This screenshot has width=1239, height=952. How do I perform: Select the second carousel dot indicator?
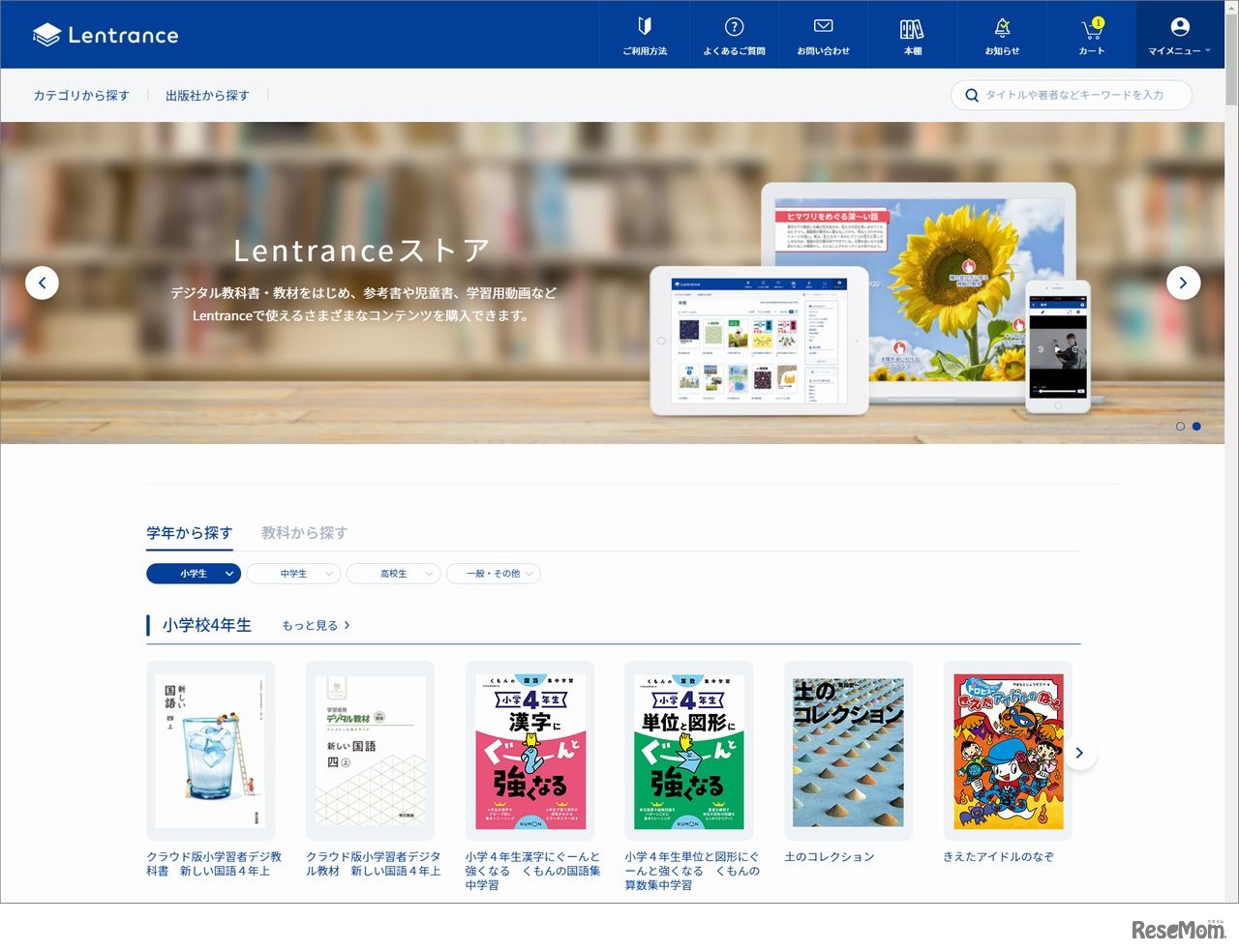click(1196, 426)
